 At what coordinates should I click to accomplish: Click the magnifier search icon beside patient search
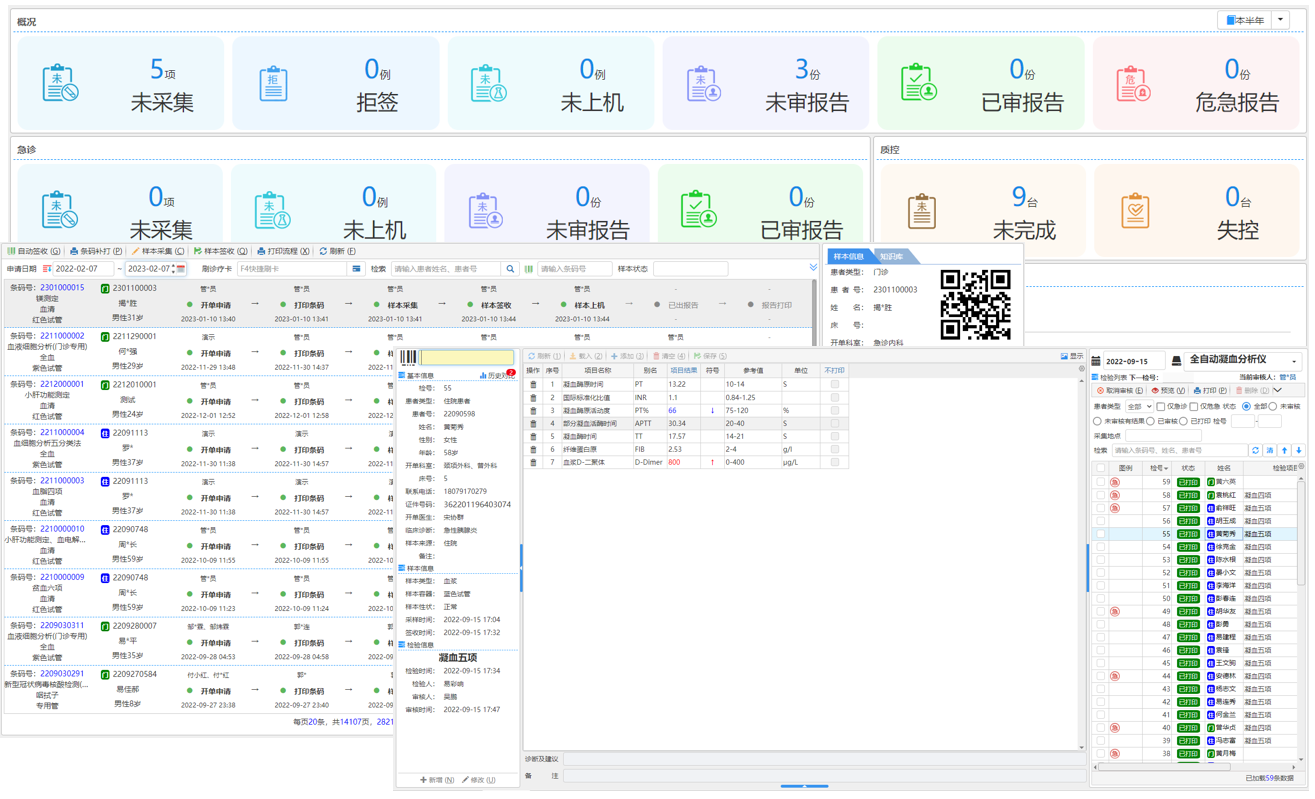(x=510, y=269)
